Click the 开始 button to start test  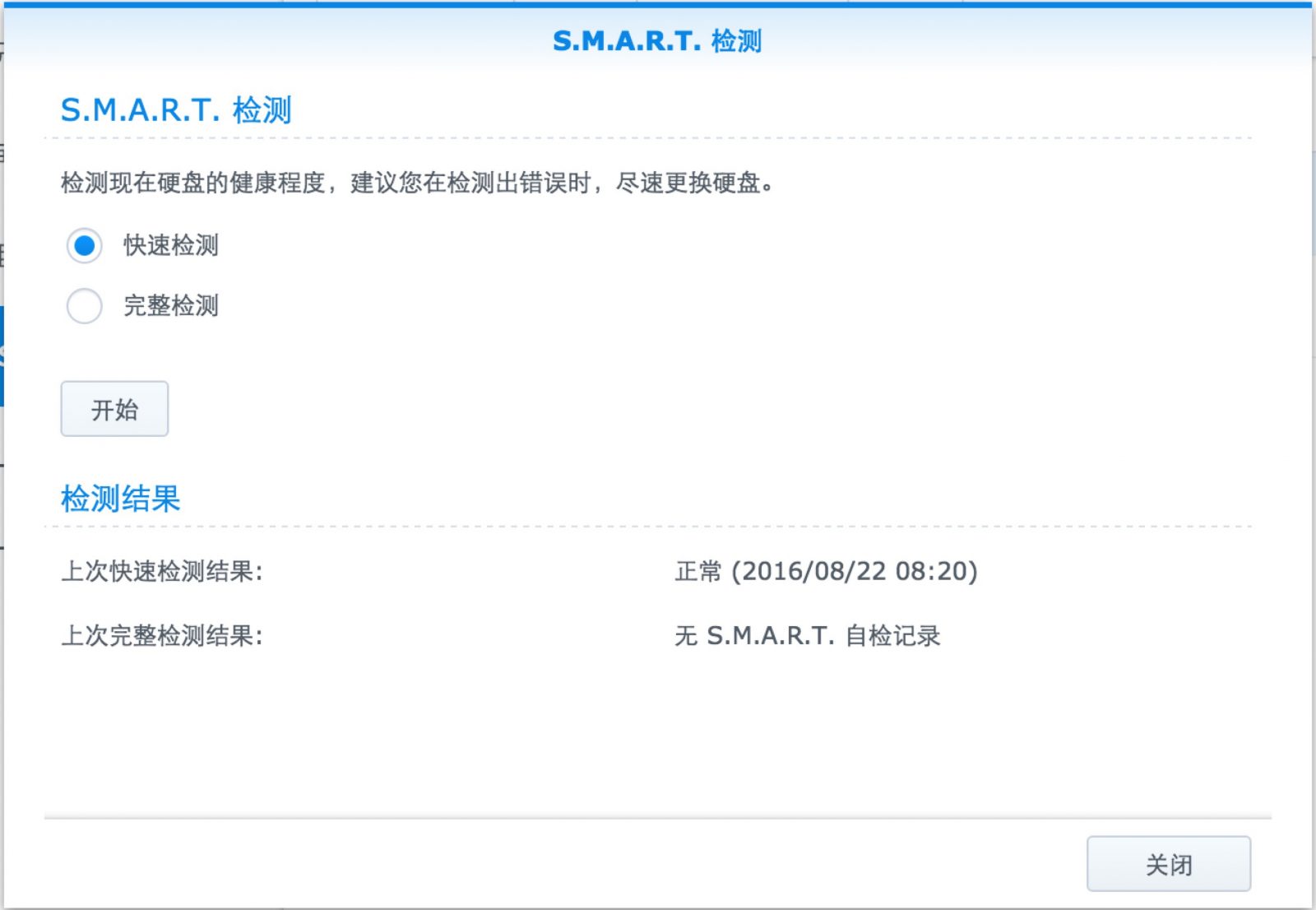tap(114, 409)
